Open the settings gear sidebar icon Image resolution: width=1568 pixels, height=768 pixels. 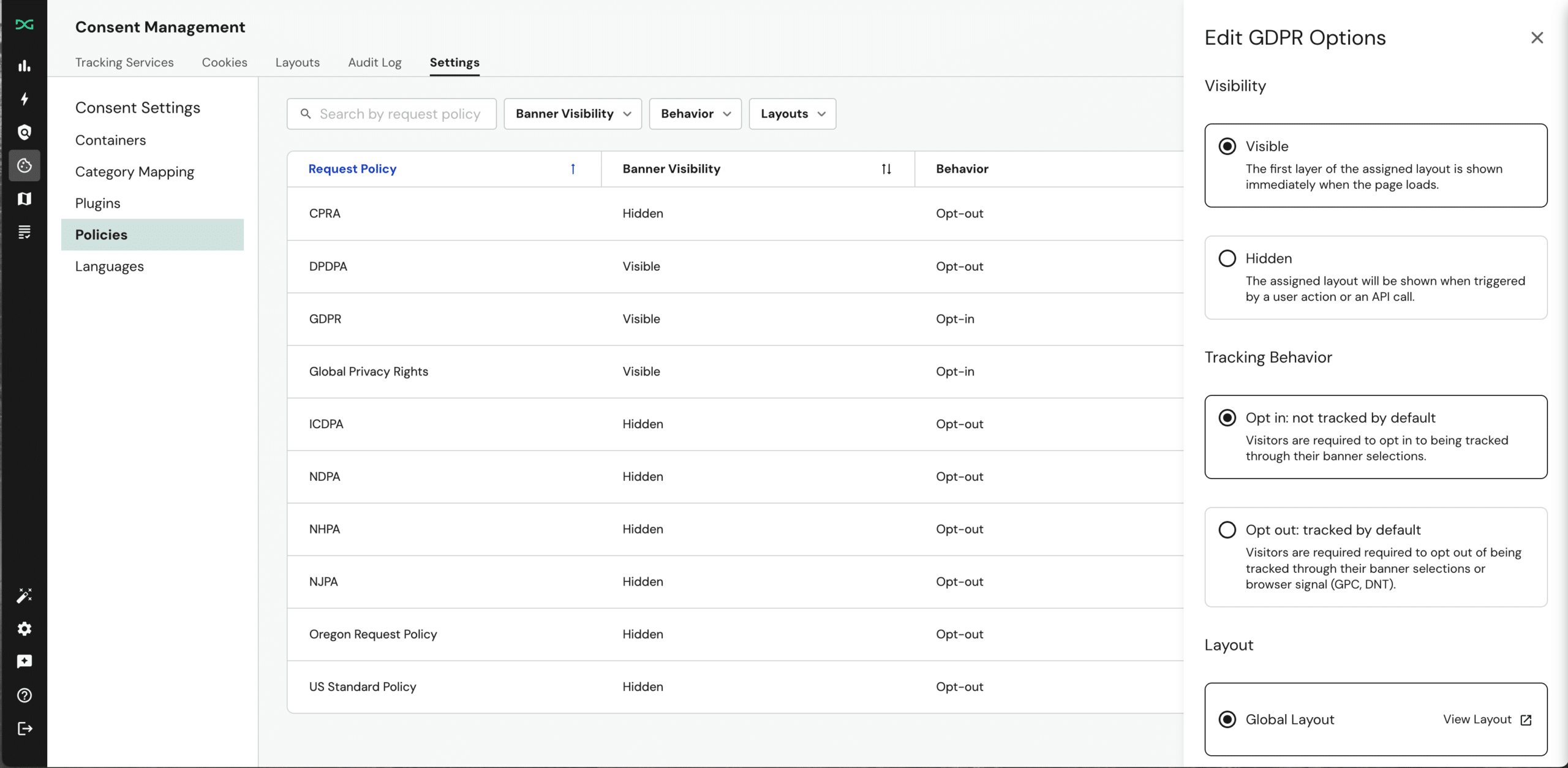[x=24, y=629]
